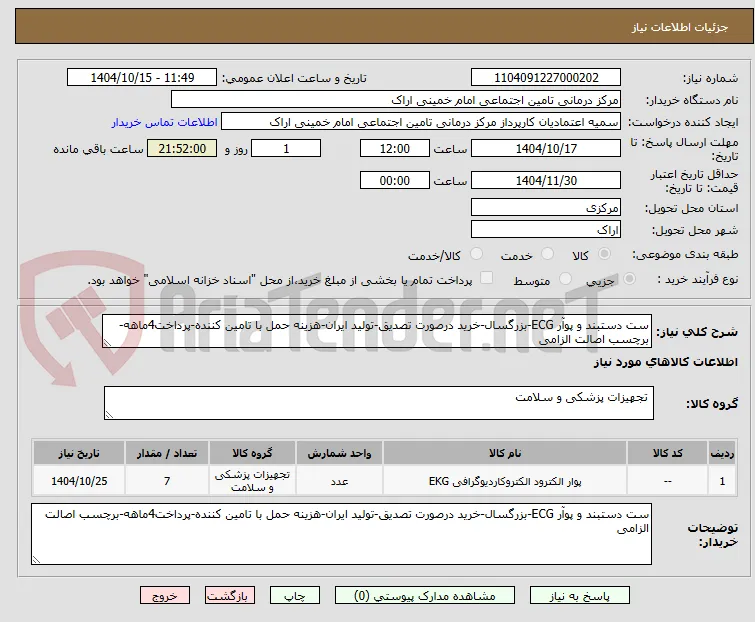Click the row number cell 1

point(722,481)
